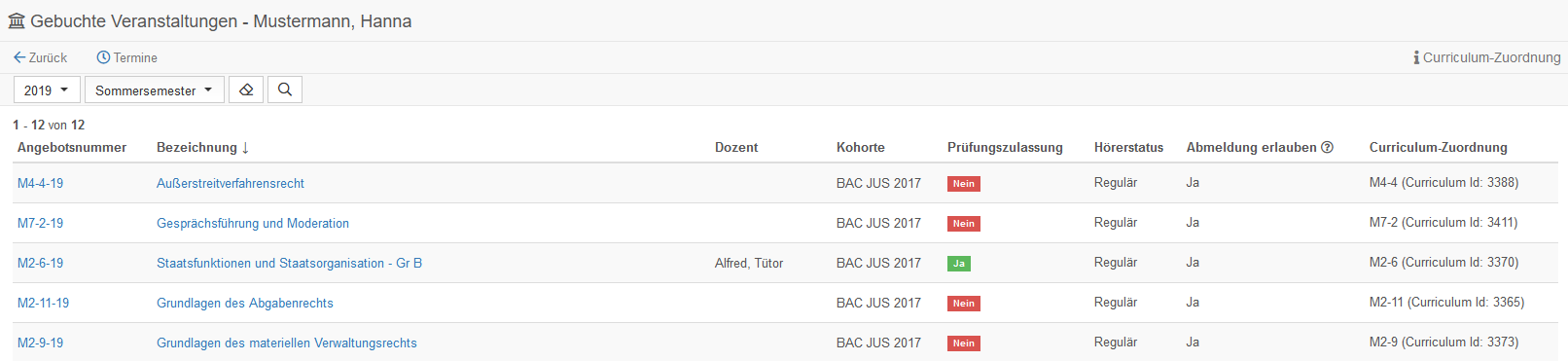Click the clock icon next to Termine

click(103, 57)
